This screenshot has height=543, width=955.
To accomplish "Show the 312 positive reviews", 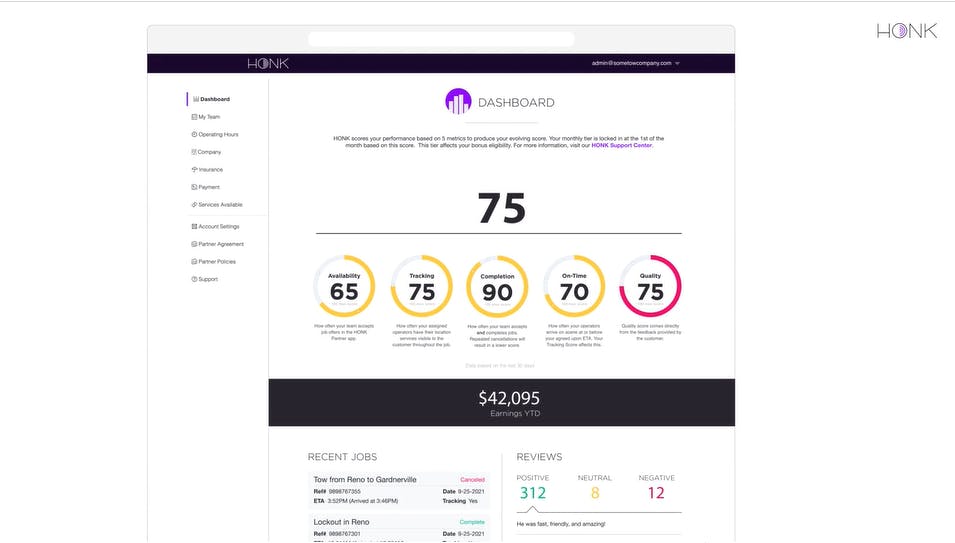I will (532, 492).
